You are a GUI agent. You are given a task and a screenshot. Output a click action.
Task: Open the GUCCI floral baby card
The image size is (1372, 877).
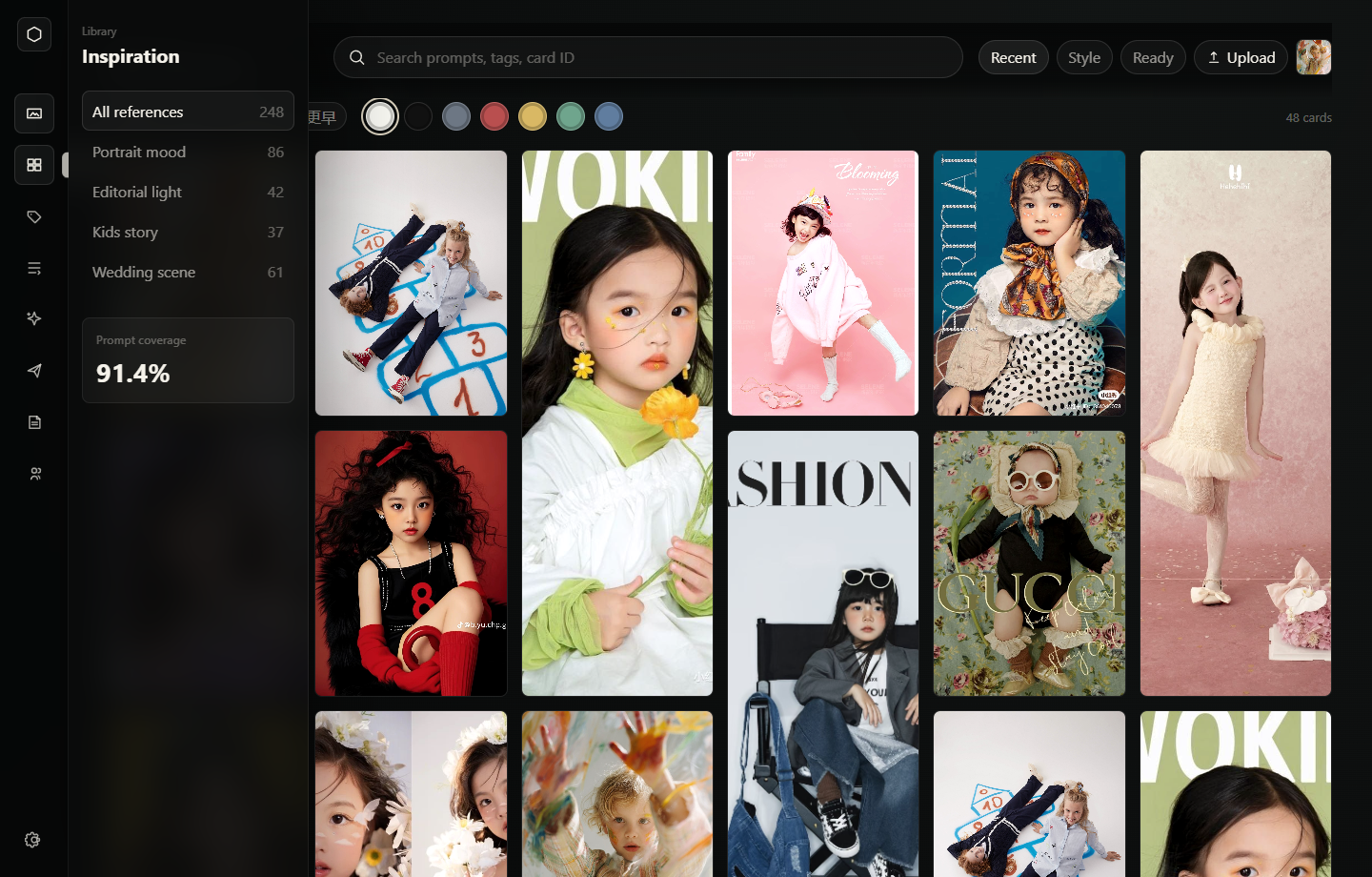(x=1029, y=563)
